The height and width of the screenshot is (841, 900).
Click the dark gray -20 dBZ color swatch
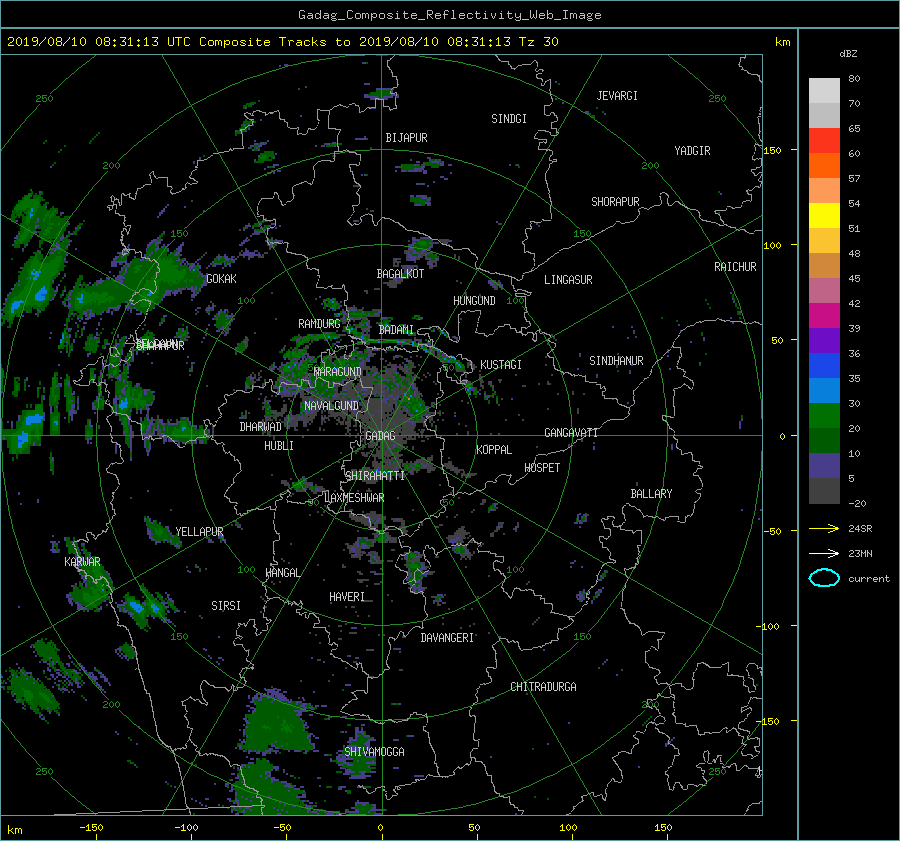824,491
